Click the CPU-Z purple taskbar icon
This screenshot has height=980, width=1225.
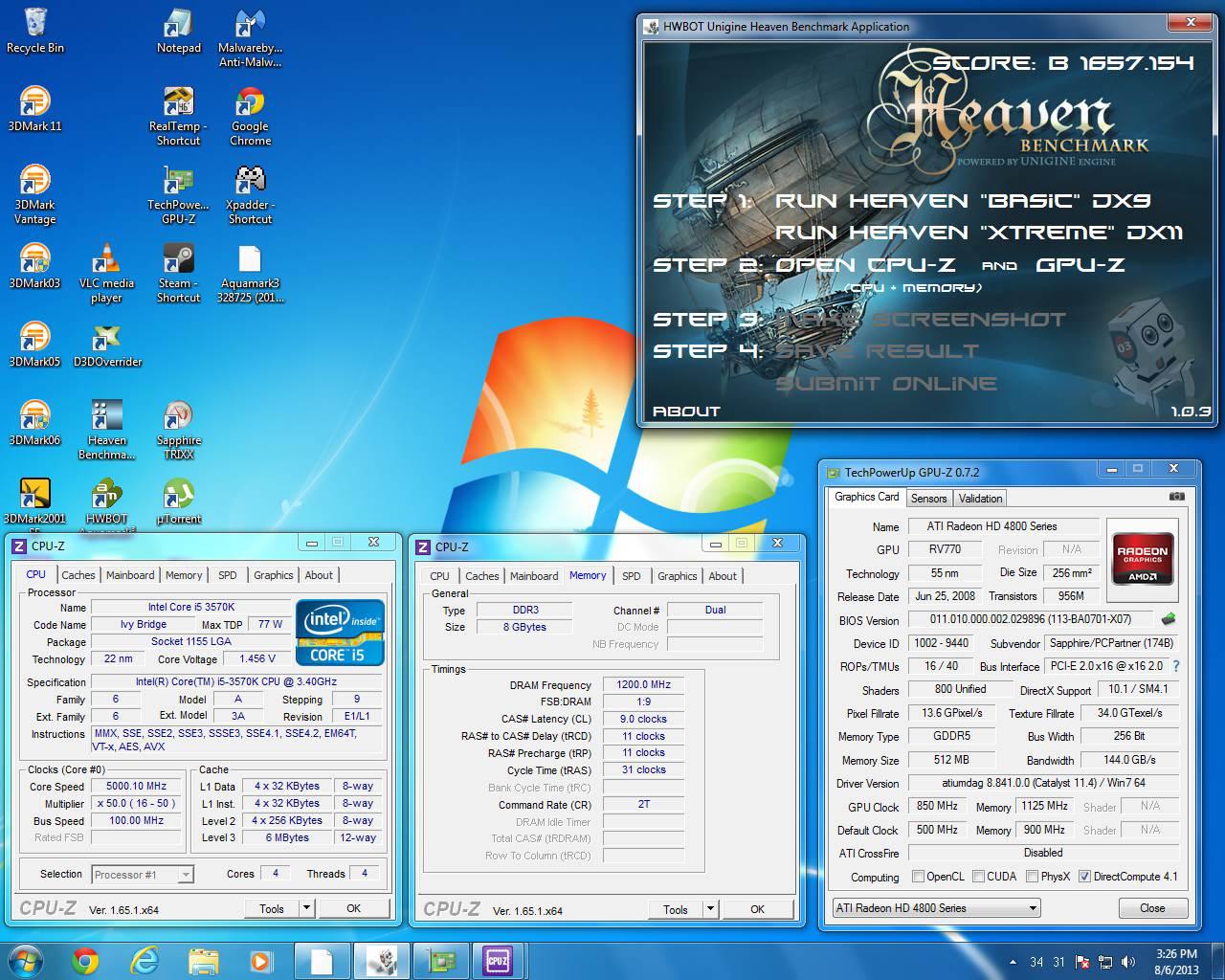pos(498,960)
